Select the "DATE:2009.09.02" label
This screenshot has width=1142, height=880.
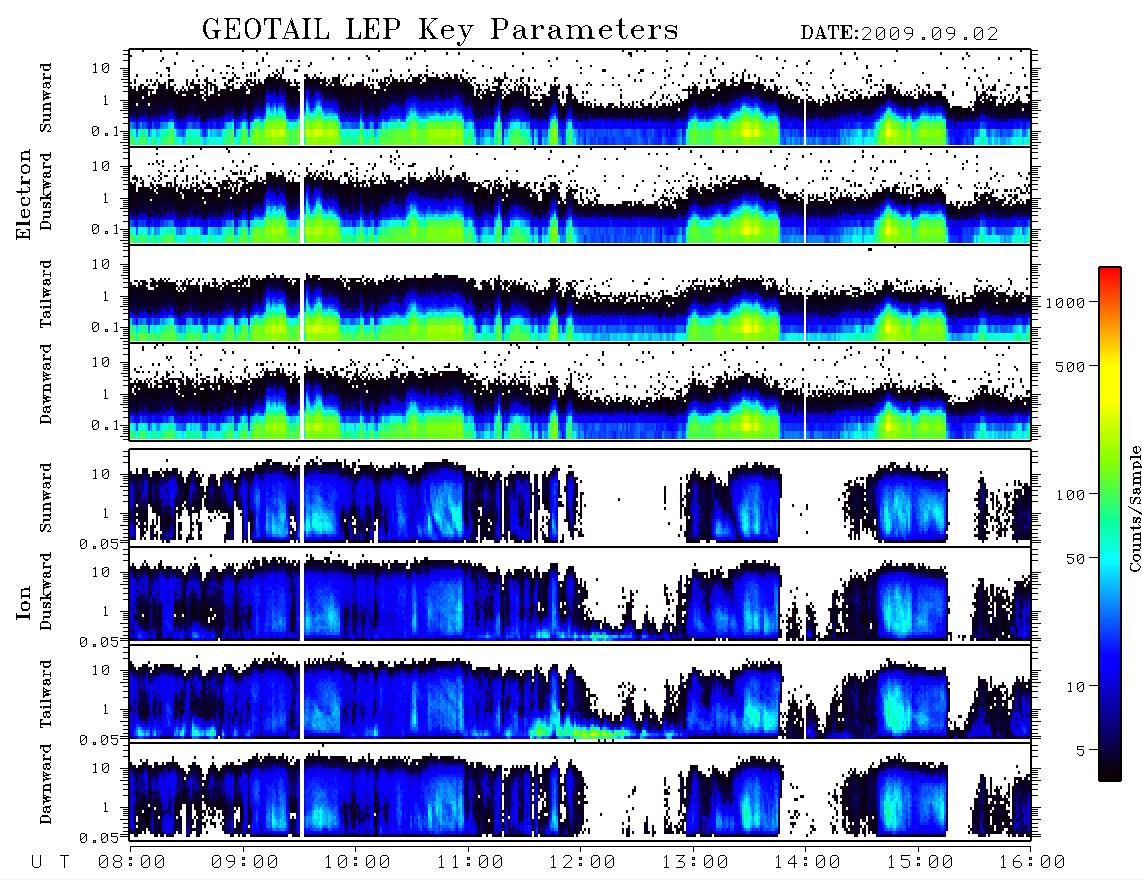(899, 33)
